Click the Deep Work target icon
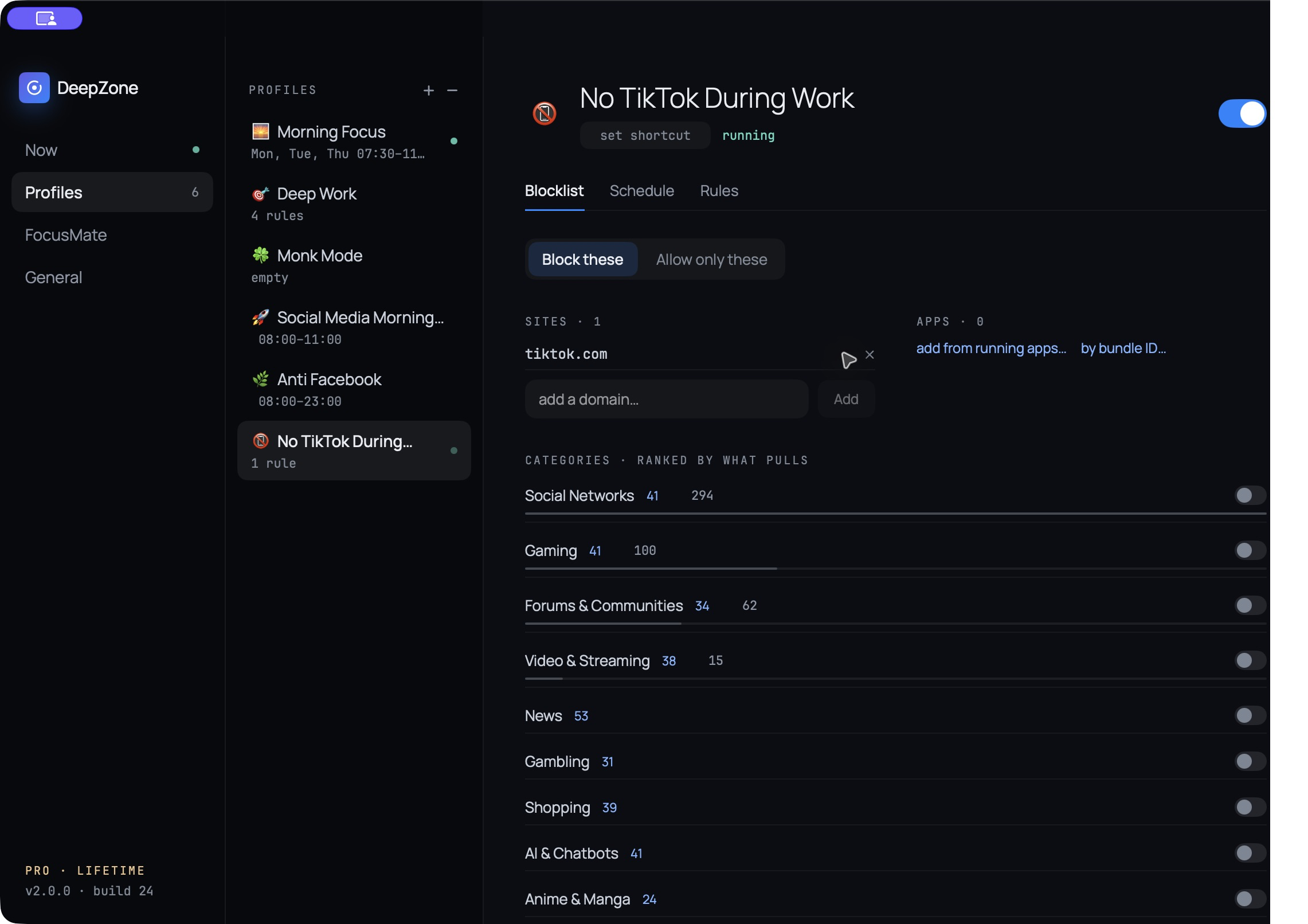 coord(261,194)
